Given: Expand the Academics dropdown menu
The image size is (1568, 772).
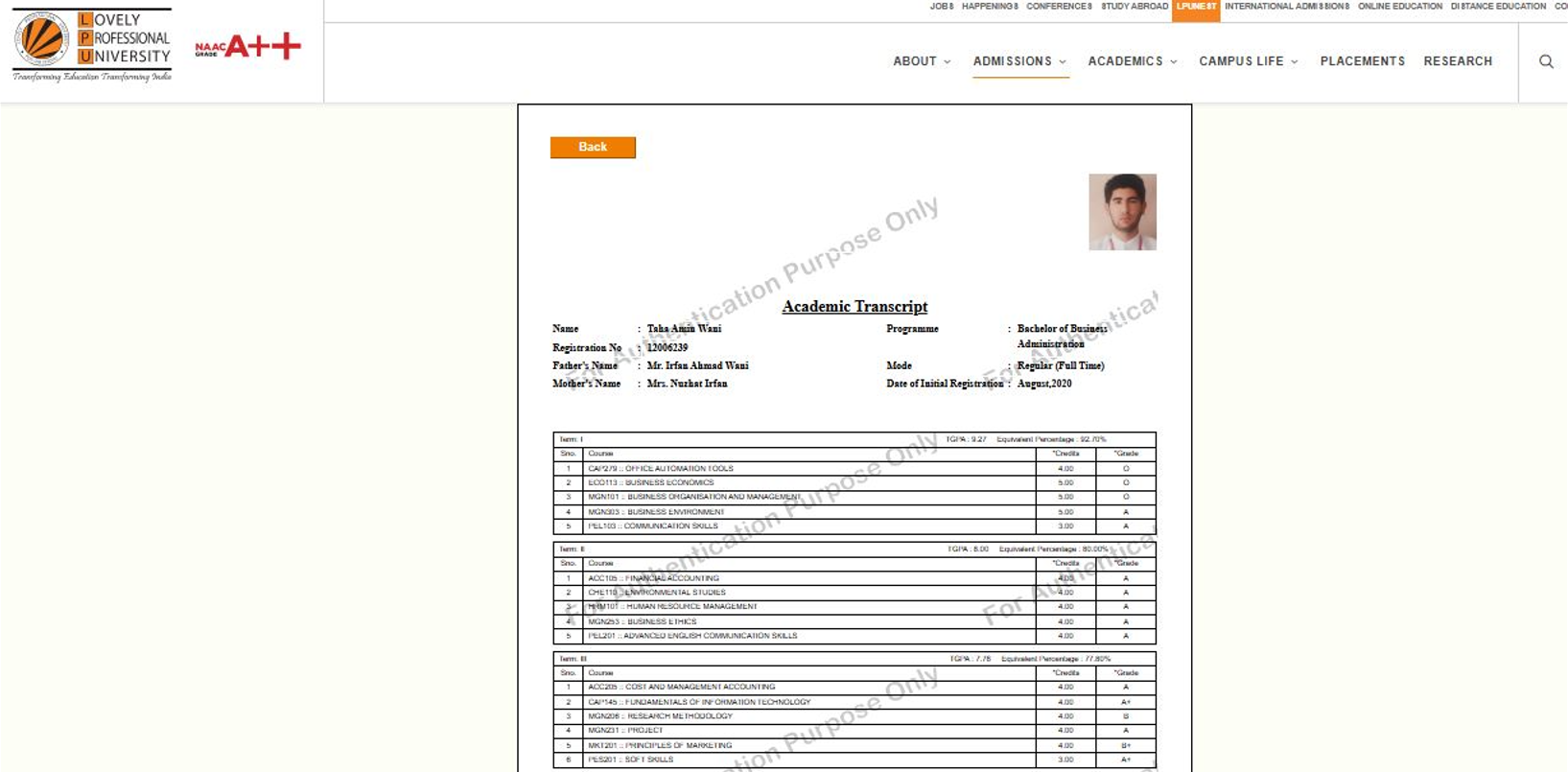Looking at the screenshot, I should click(1132, 61).
